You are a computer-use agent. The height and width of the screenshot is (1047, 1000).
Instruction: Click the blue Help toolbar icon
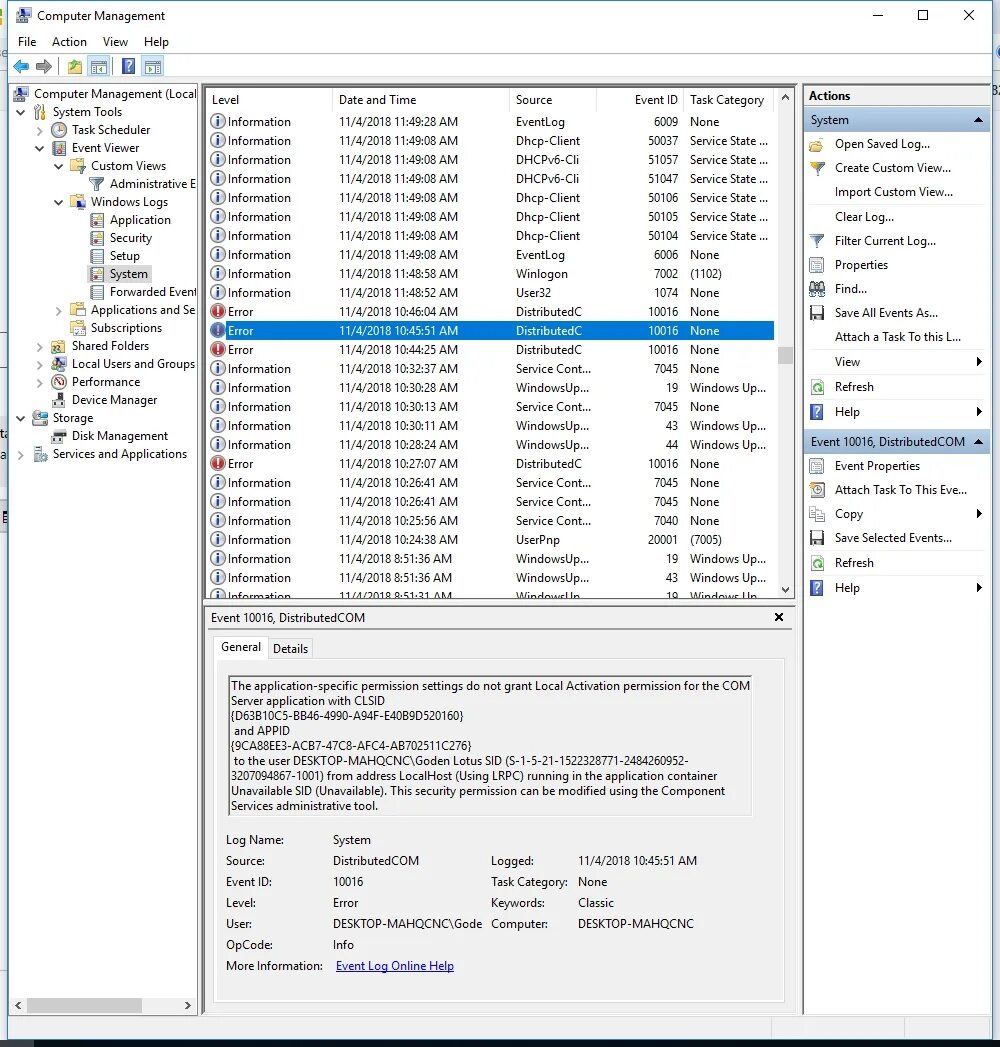click(x=129, y=66)
